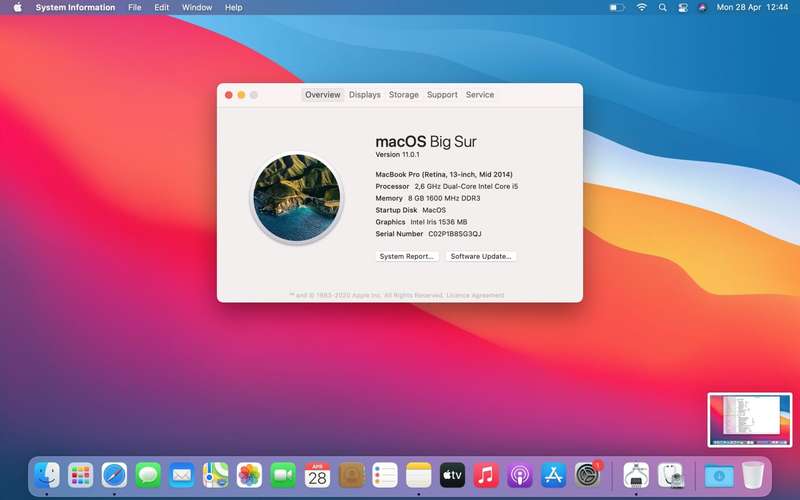
Task: Select the Overview tab
Action: pyautogui.click(x=322, y=95)
